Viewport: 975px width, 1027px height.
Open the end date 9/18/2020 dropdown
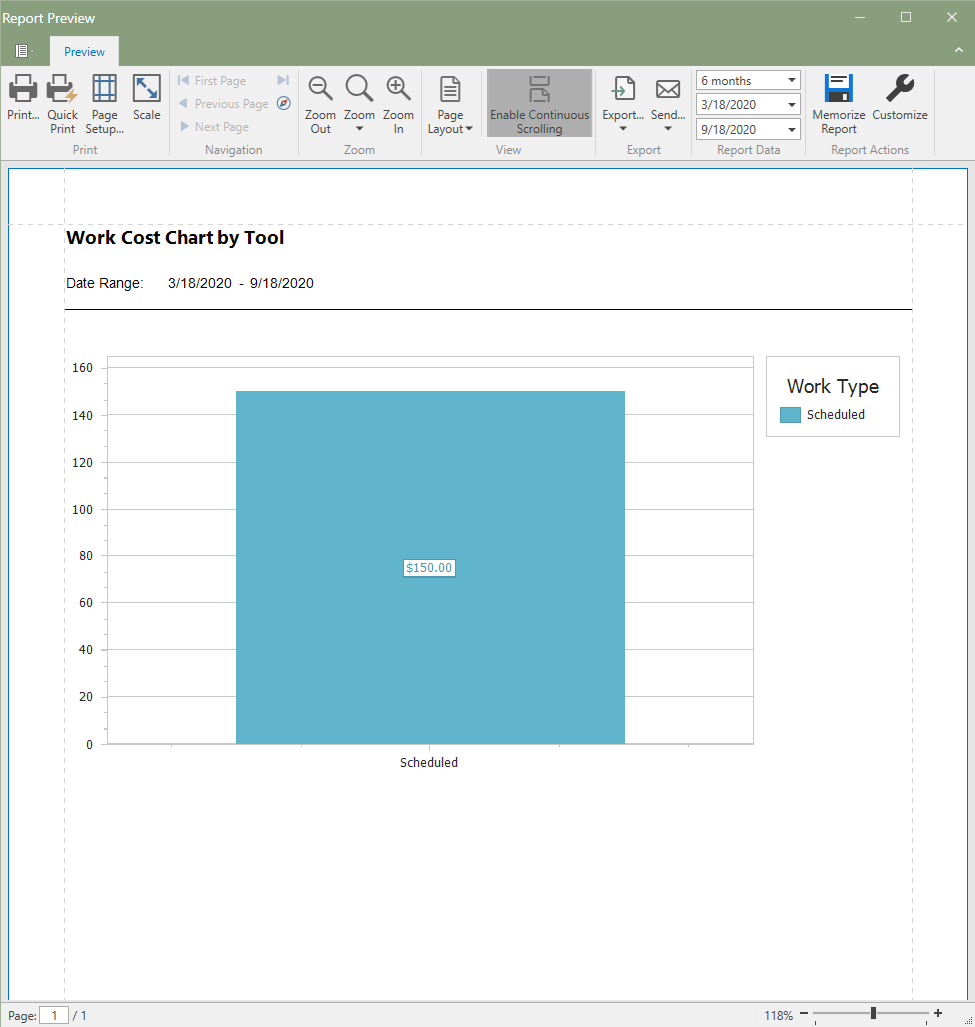coord(792,130)
